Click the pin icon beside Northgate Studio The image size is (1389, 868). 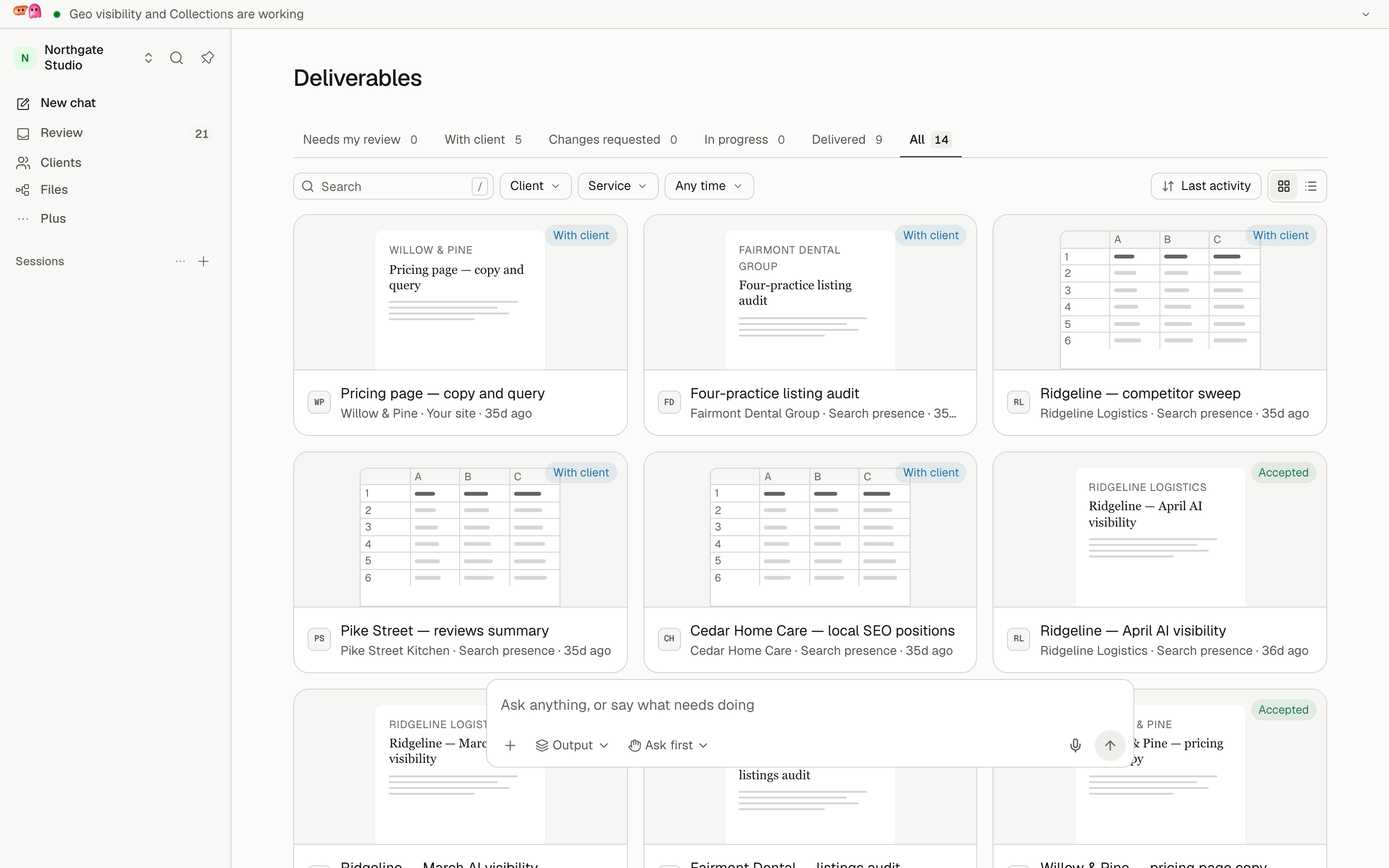(x=208, y=58)
